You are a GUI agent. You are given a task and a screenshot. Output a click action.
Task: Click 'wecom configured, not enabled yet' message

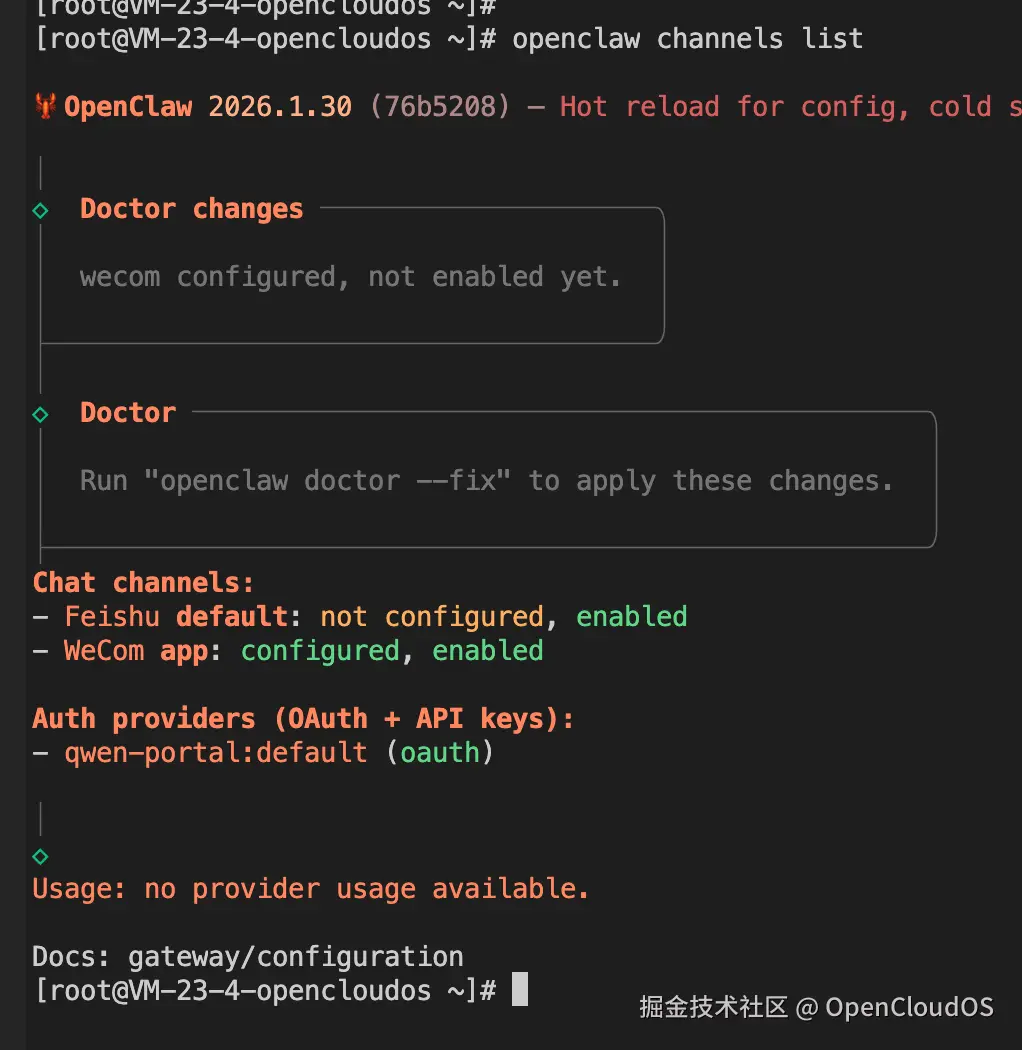tap(350, 277)
